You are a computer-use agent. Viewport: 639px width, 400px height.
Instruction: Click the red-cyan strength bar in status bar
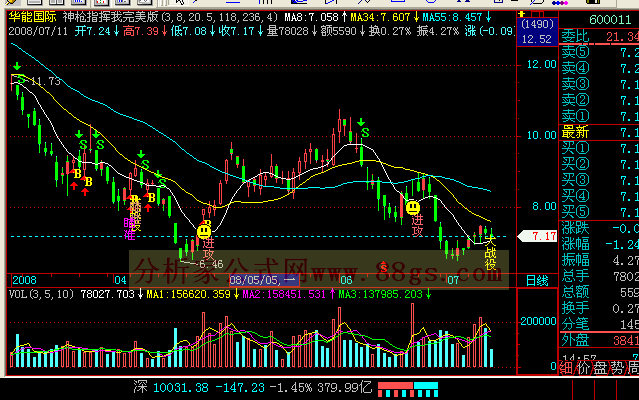[408, 389]
